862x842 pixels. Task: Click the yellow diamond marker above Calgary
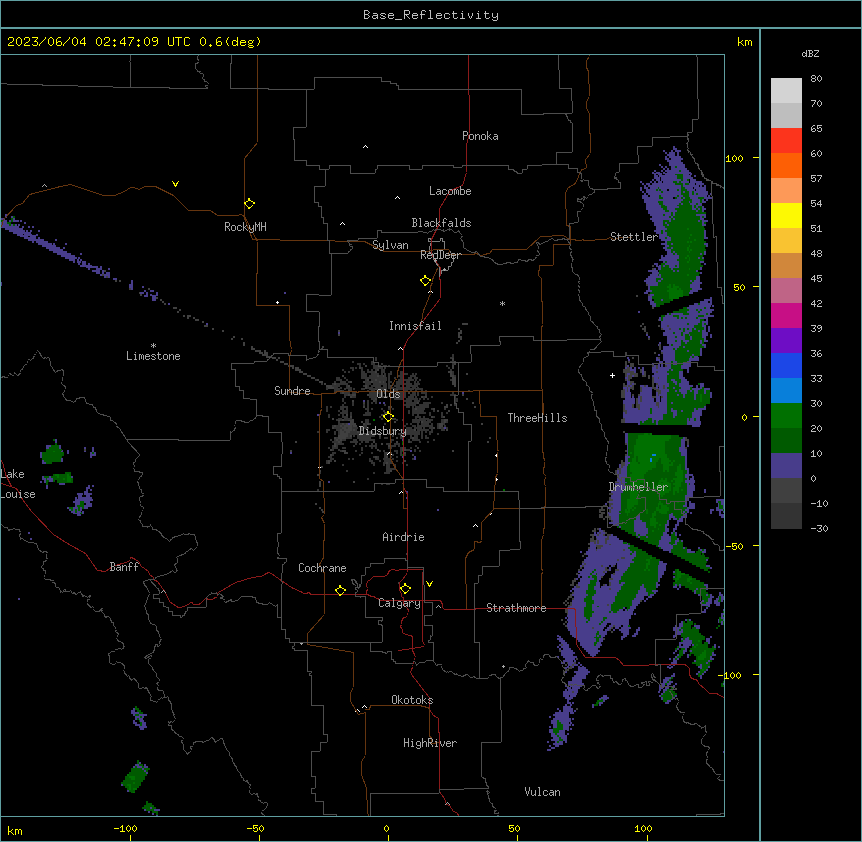pyautogui.click(x=405, y=589)
